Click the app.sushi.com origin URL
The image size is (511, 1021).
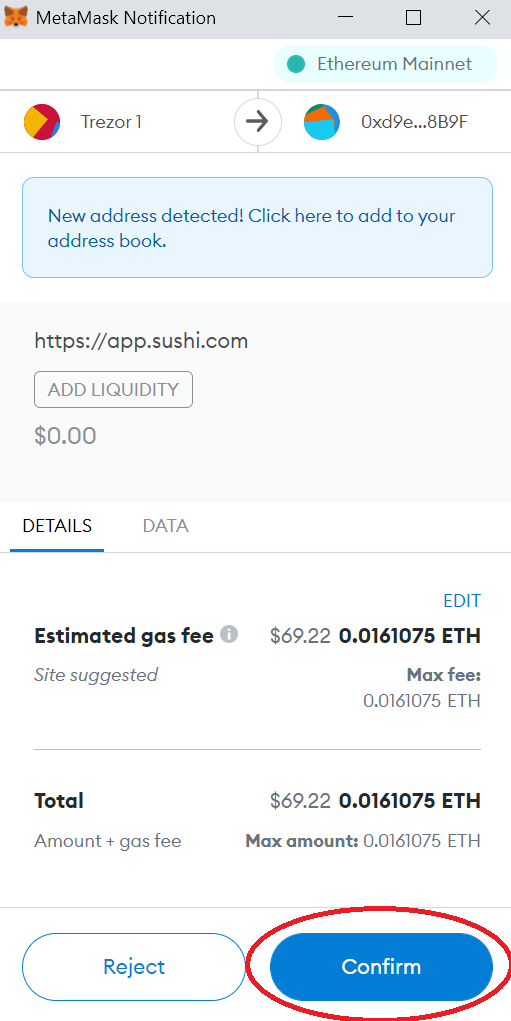point(141,341)
